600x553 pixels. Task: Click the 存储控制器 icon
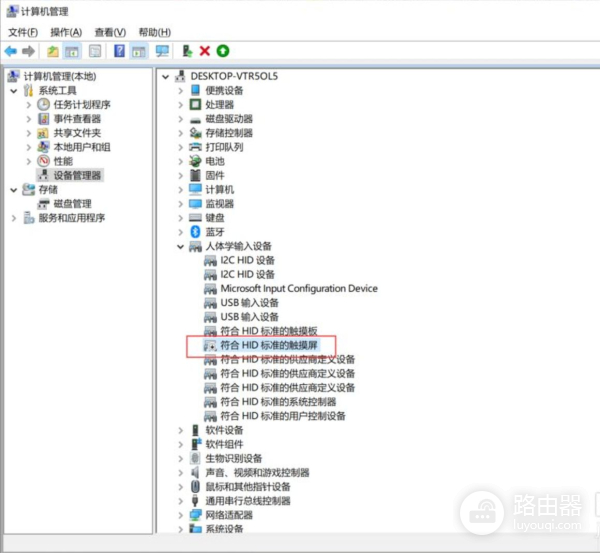click(195, 133)
